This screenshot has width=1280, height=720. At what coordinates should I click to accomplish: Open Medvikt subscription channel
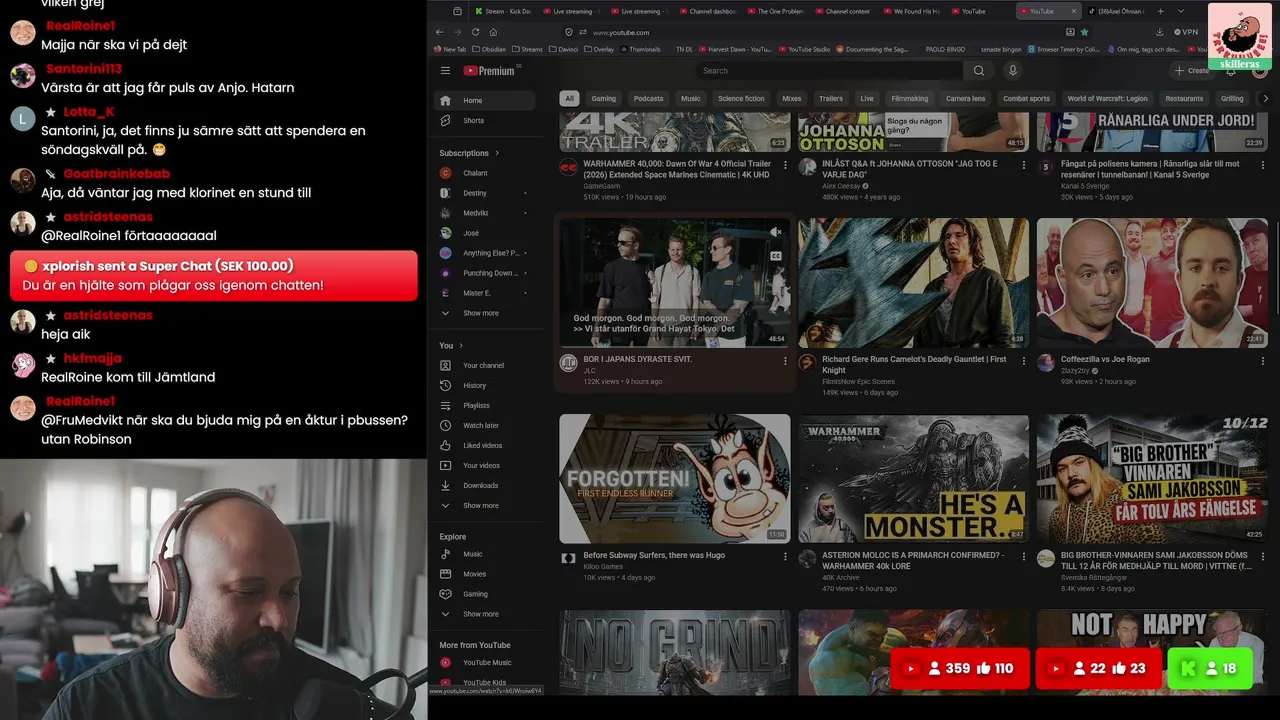(485, 213)
